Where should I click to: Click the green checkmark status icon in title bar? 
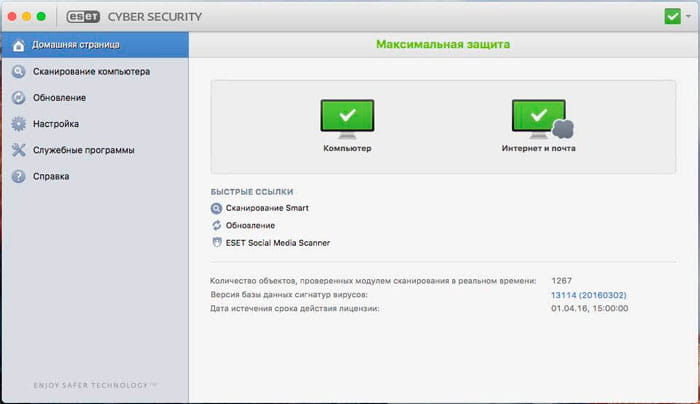click(x=672, y=17)
